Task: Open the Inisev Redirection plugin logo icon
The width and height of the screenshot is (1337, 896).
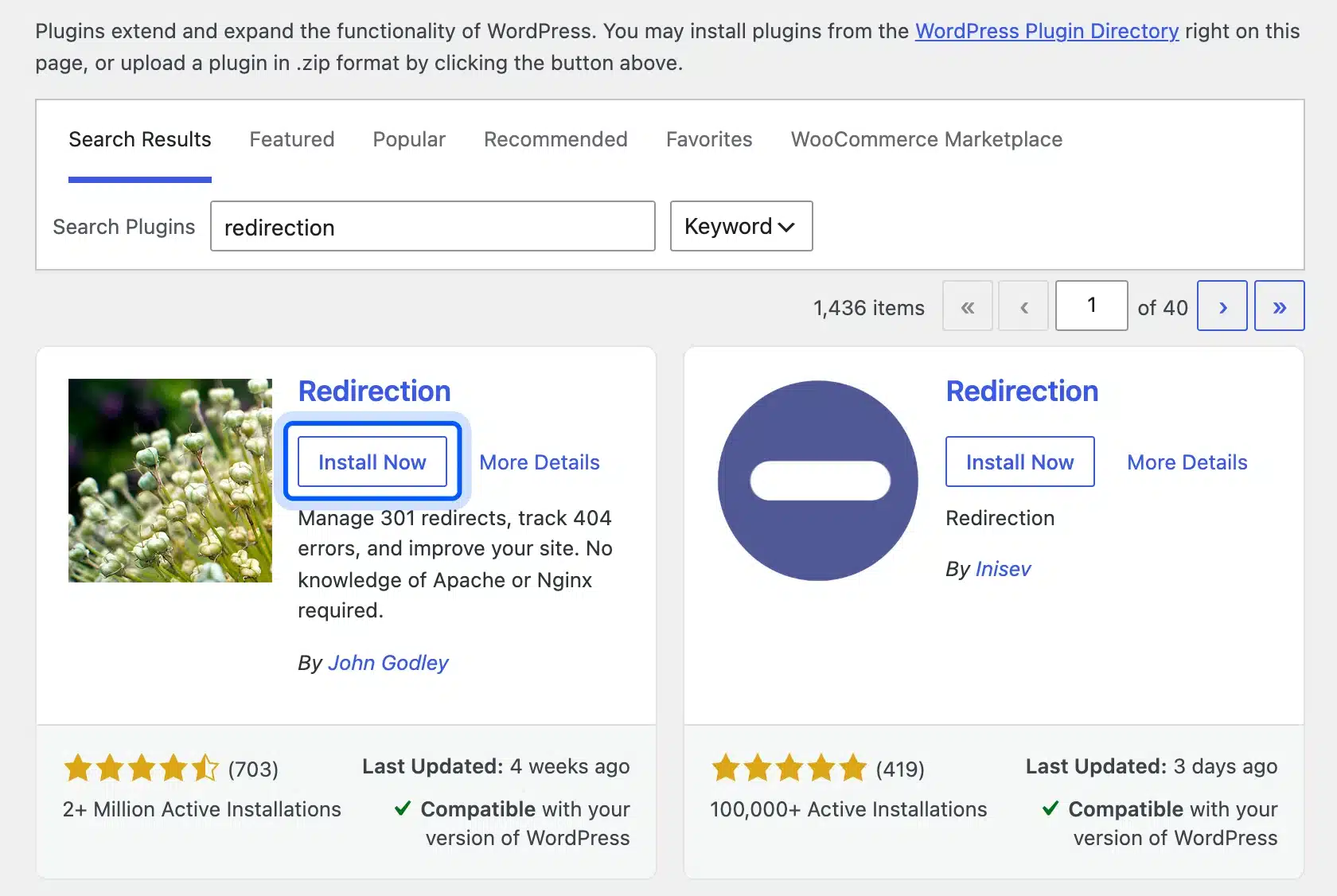Action: pos(818,481)
